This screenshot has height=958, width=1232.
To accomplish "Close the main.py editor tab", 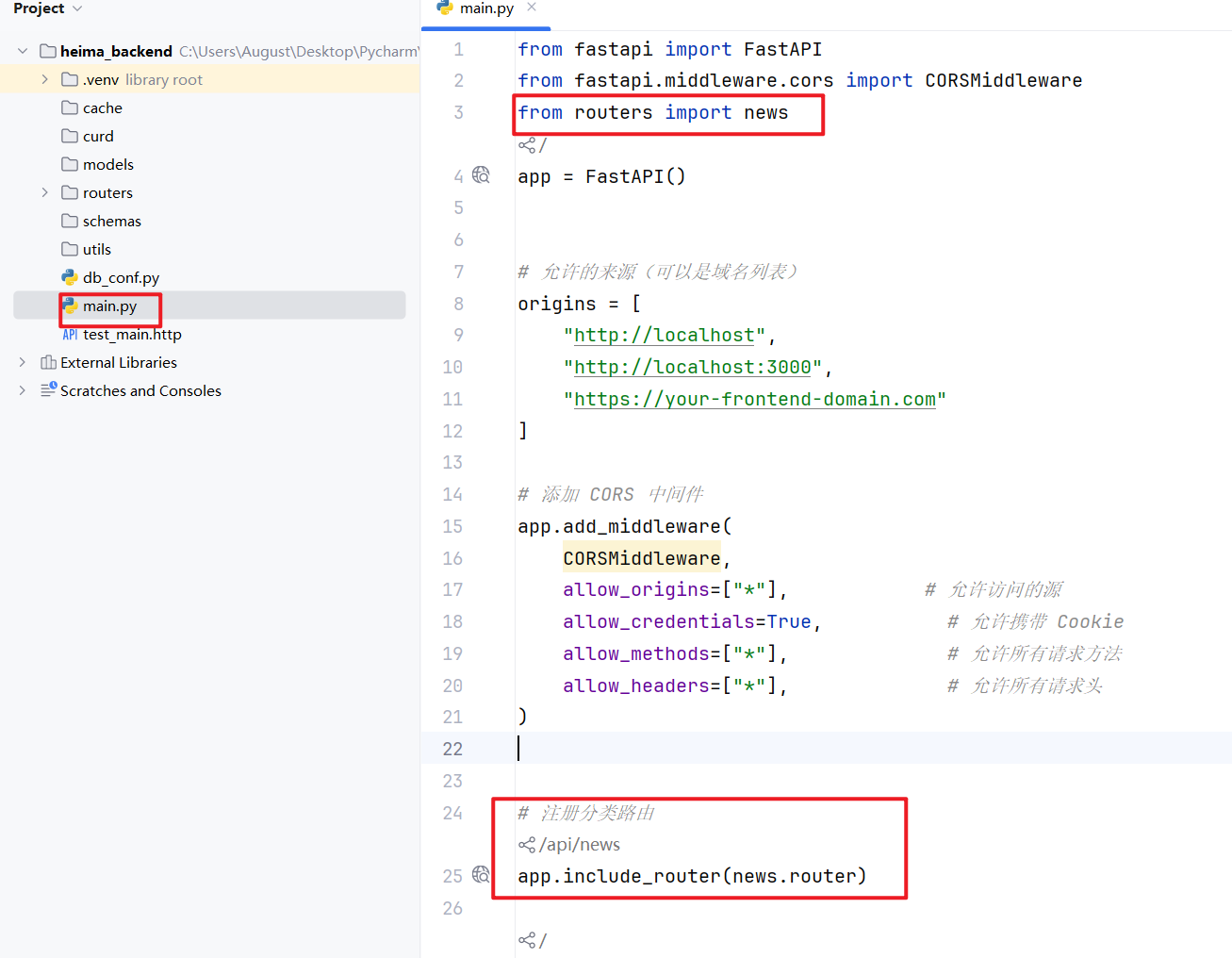I will coord(532,8).
